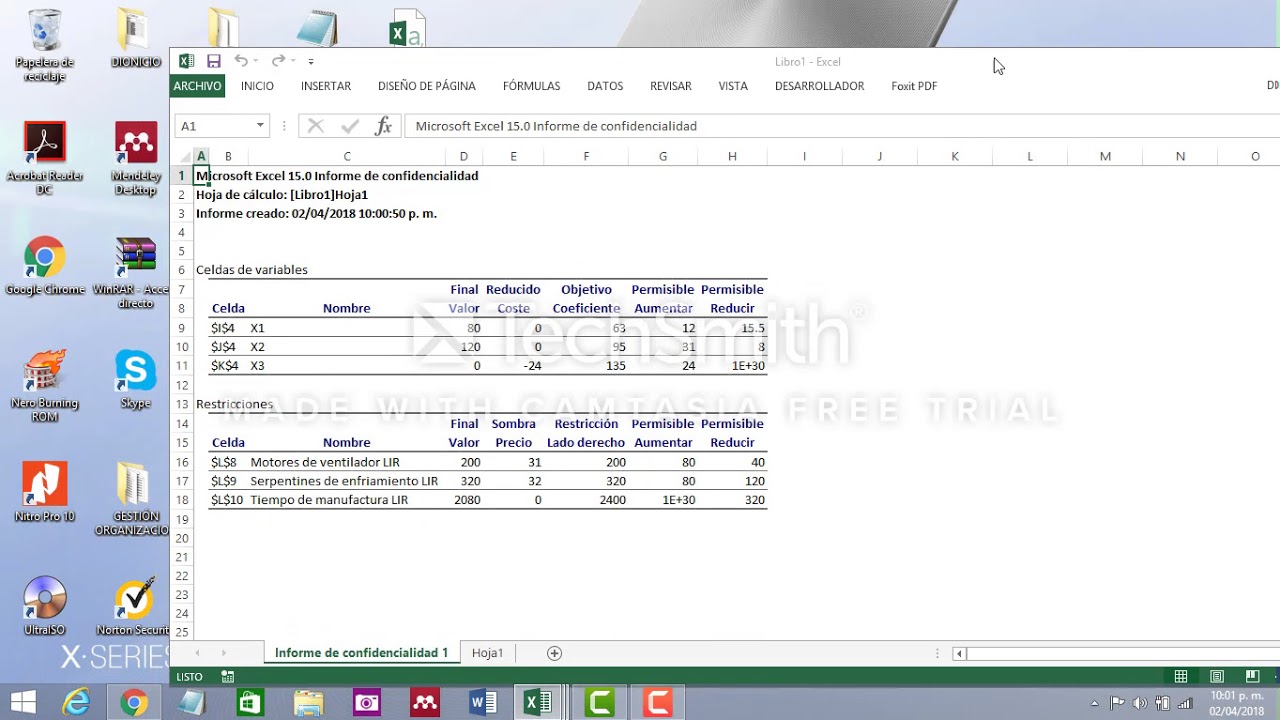Add a new sheet with plus icon
Image resolution: width=1280 pixels, height=720 pixels.
tap(554, 653)
